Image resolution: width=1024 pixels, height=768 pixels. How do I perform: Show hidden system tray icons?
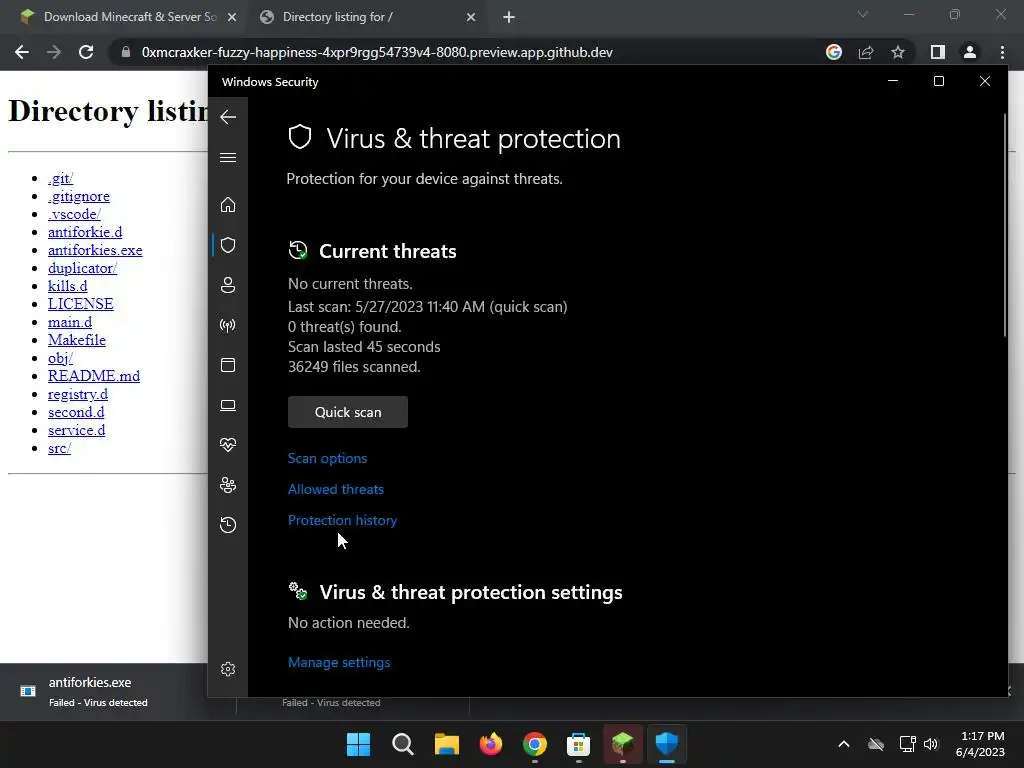pos(844,744)
